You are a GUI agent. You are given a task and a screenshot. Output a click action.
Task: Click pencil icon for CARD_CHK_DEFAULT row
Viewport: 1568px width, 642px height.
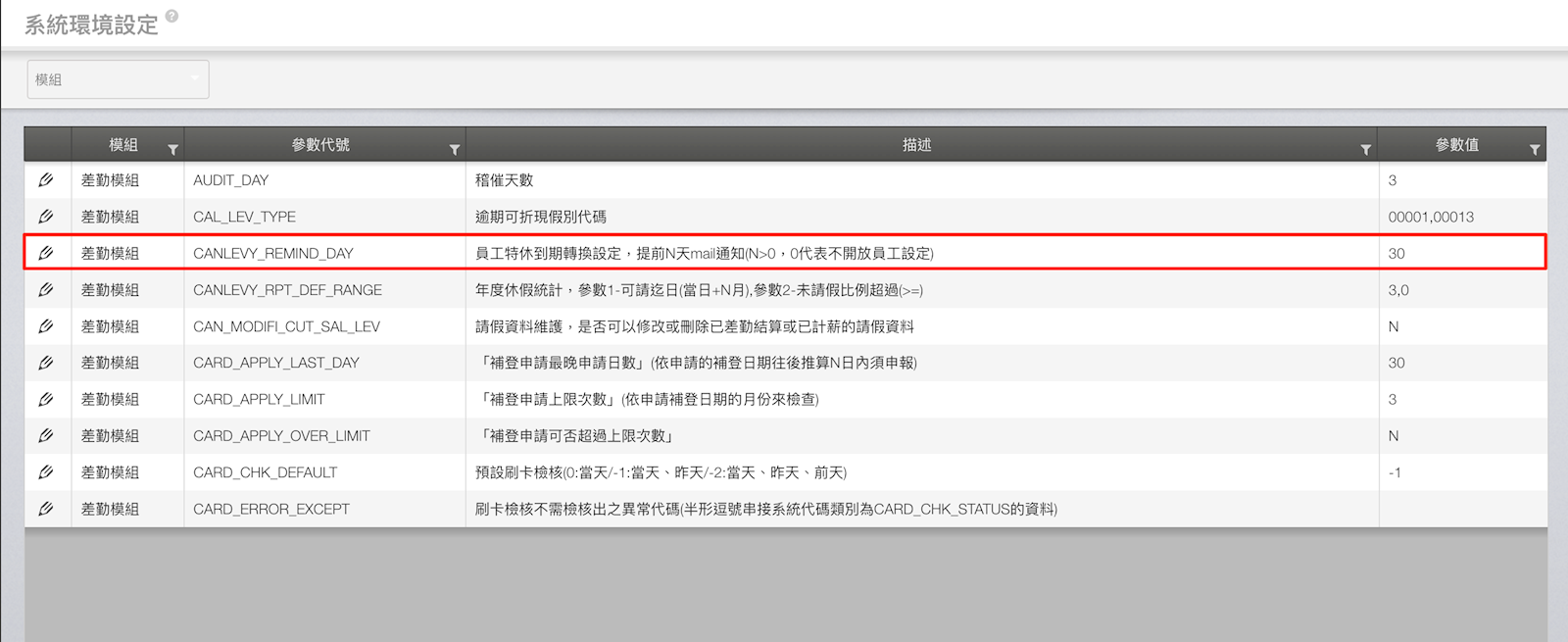pos(46,472)
